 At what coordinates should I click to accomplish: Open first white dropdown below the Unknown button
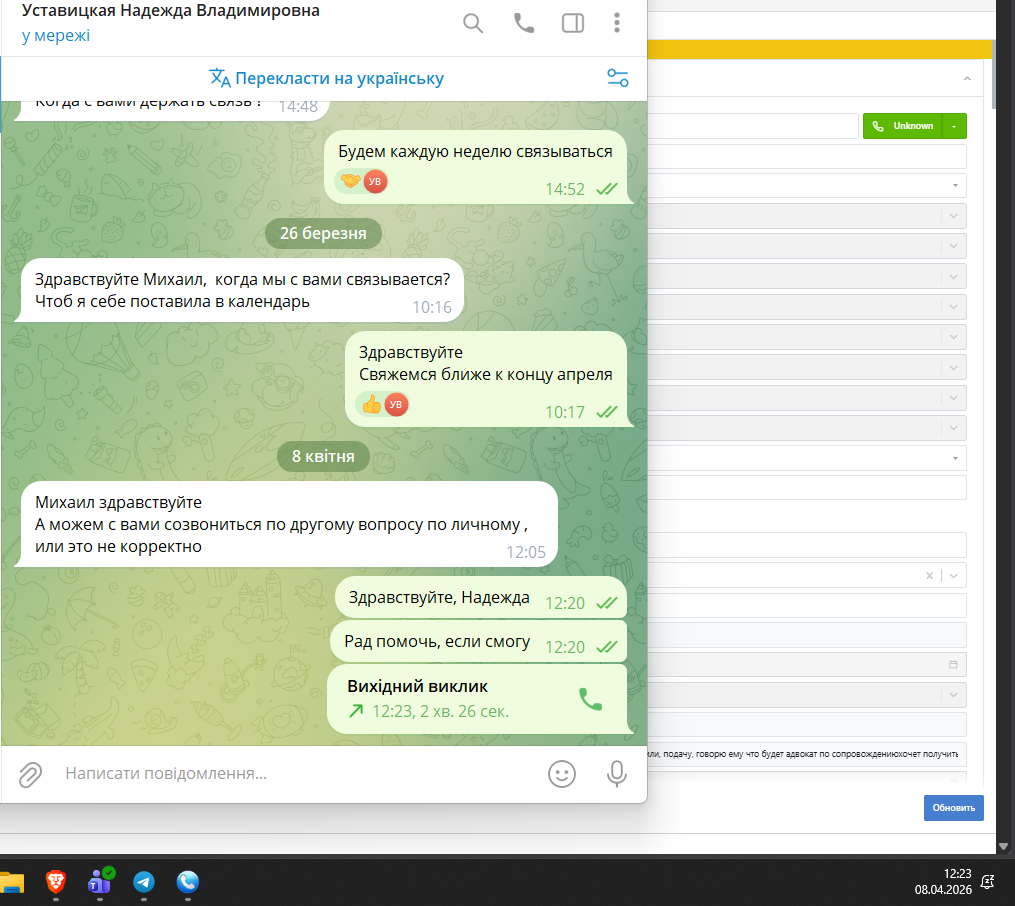pyautogui.click(x=807, y=186)
